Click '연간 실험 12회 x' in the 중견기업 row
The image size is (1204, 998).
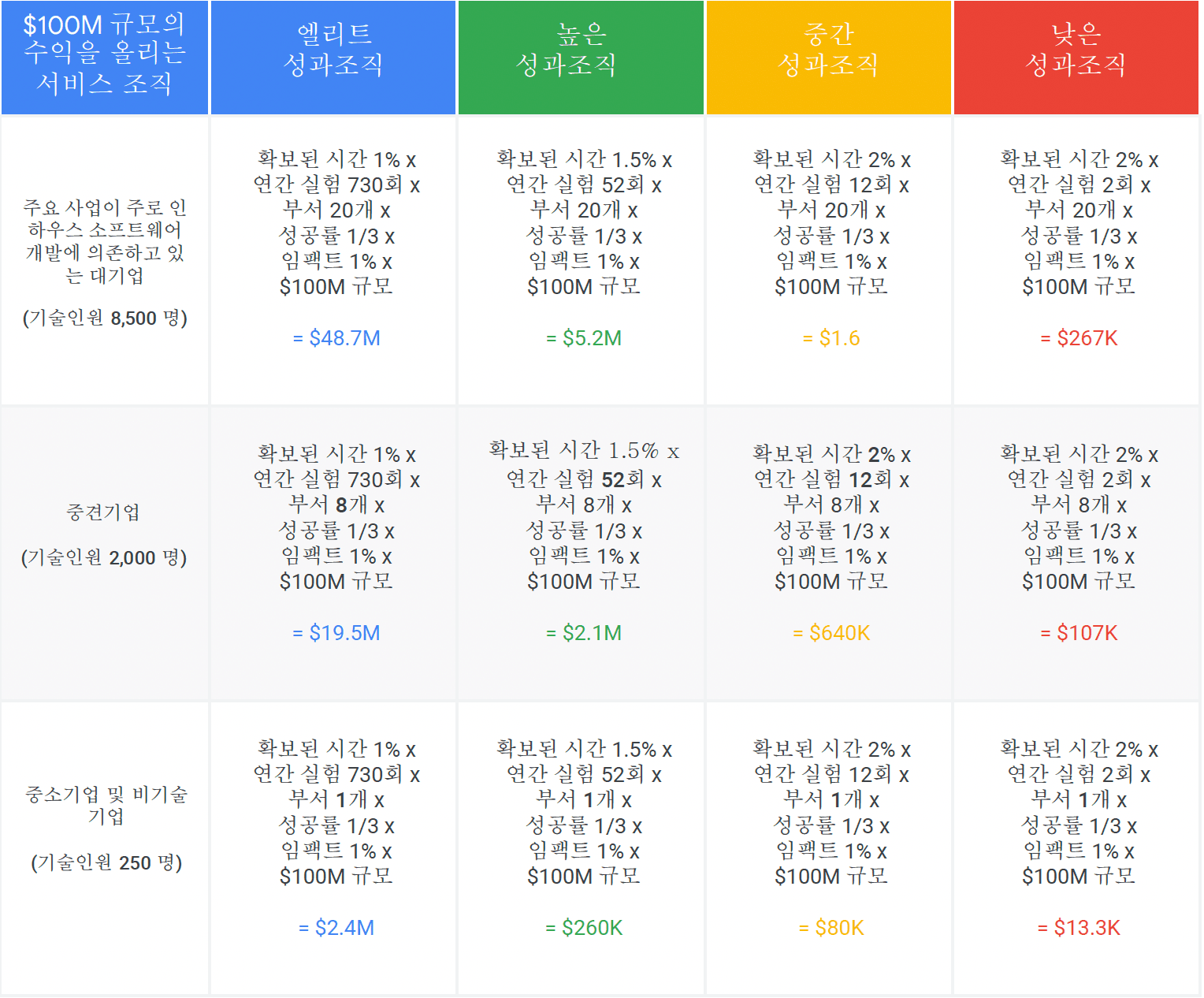(831, 479)
